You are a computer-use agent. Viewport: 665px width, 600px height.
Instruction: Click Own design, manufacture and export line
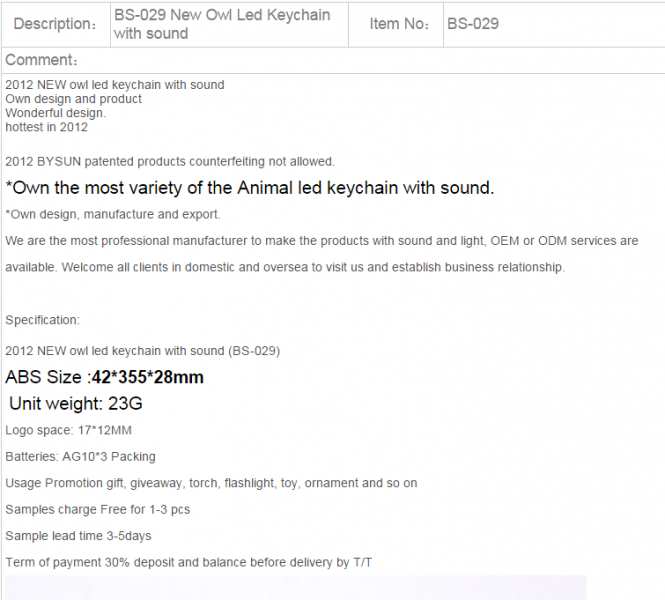click(x=113, y=215)
